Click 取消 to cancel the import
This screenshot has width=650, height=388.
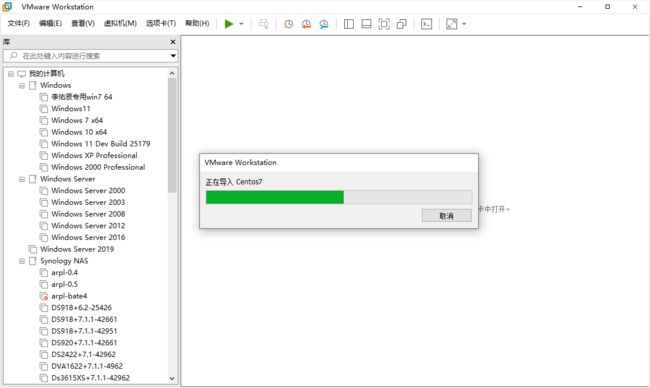click(446, 216)
